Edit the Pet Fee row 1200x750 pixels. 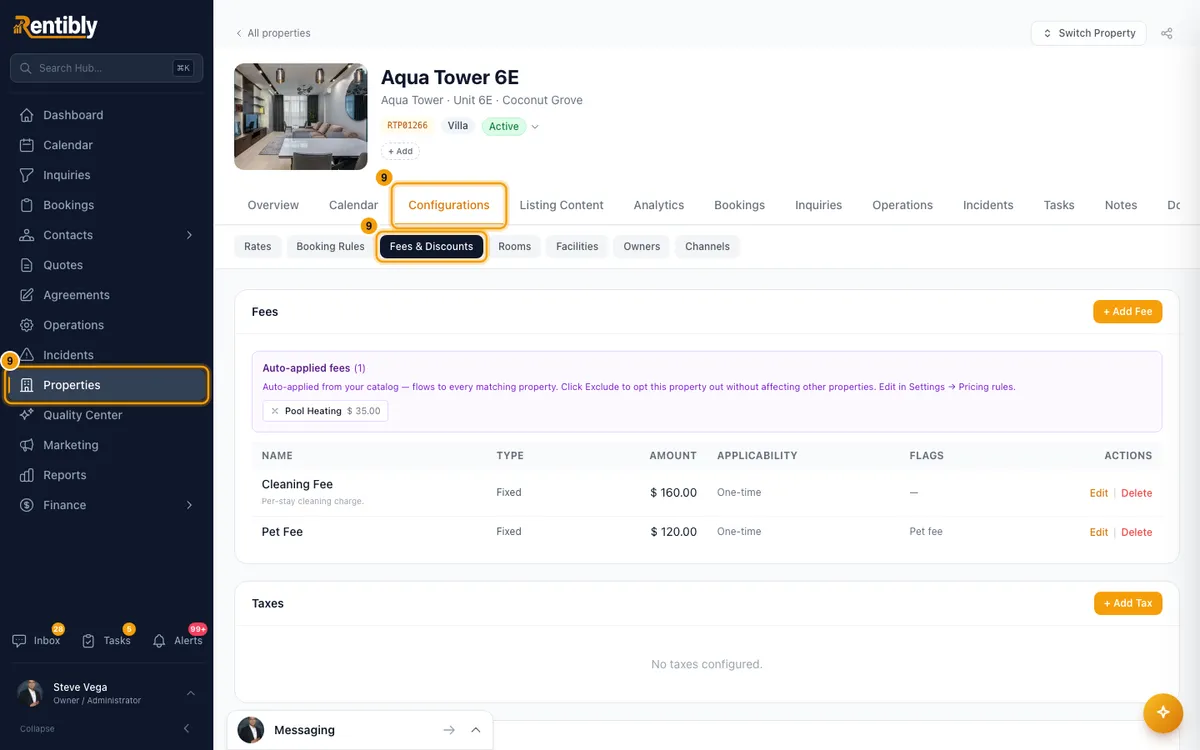[1099, 532]
